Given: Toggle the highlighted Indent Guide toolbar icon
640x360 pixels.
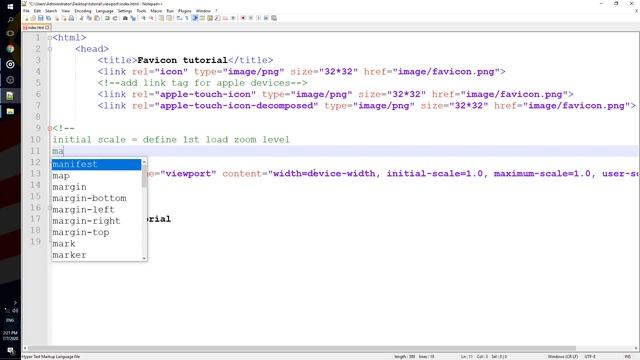Looking at the screenshot, I should (196, 18).
